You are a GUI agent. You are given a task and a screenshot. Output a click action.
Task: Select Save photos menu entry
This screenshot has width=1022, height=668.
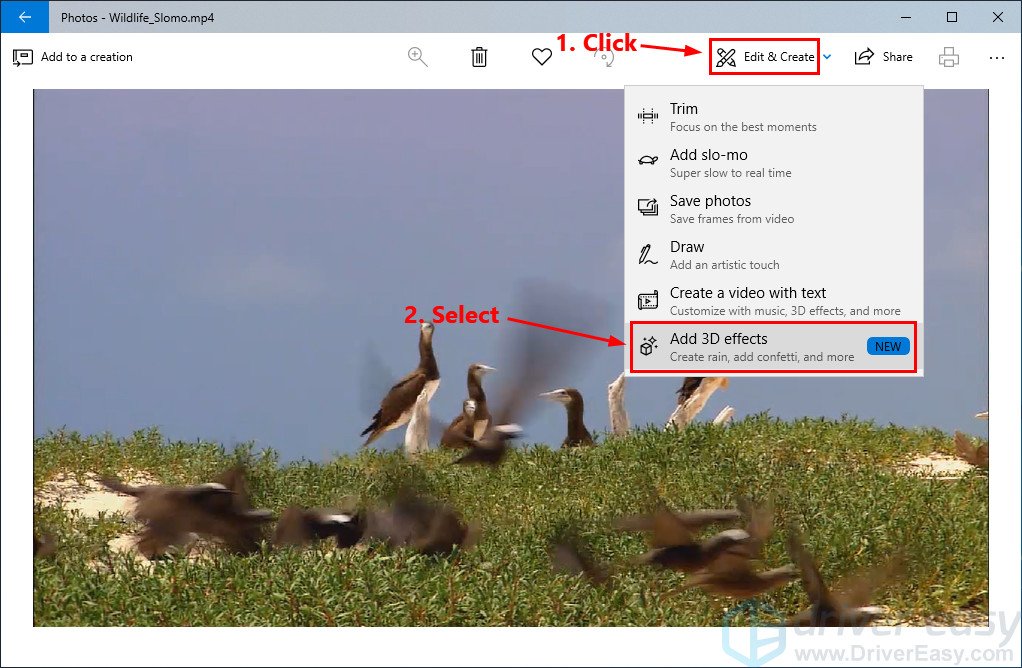(x=774, y=209)
